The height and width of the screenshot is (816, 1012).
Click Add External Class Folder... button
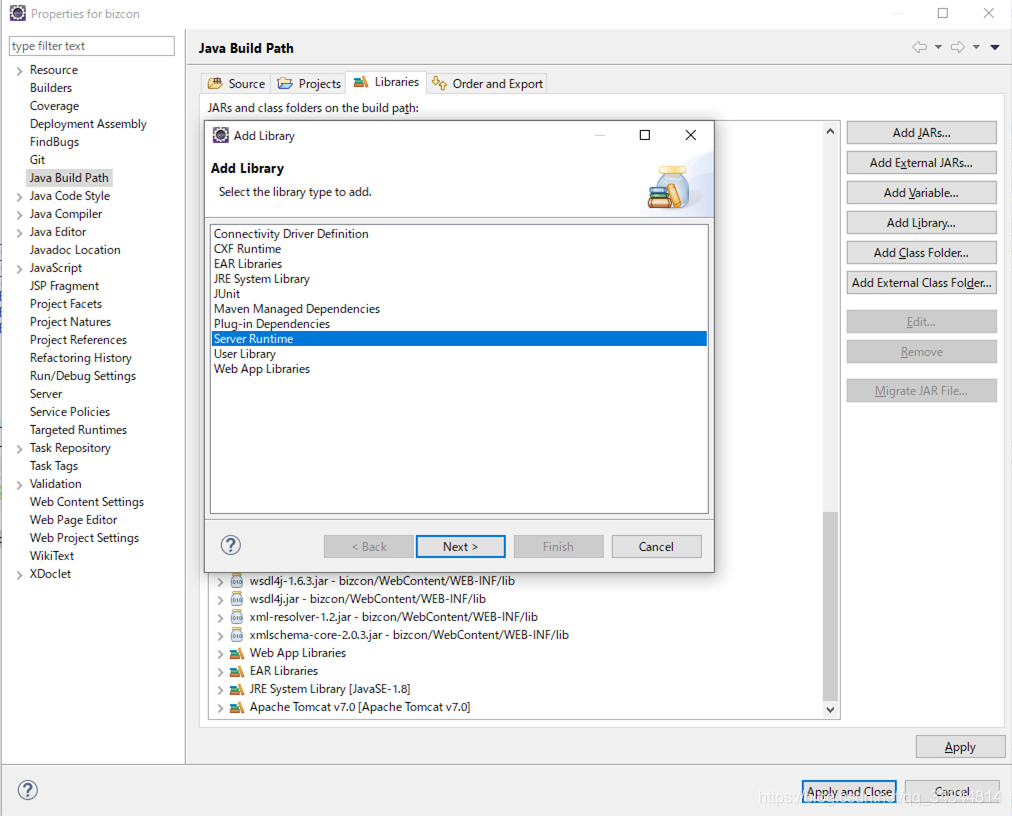point(922,283)
